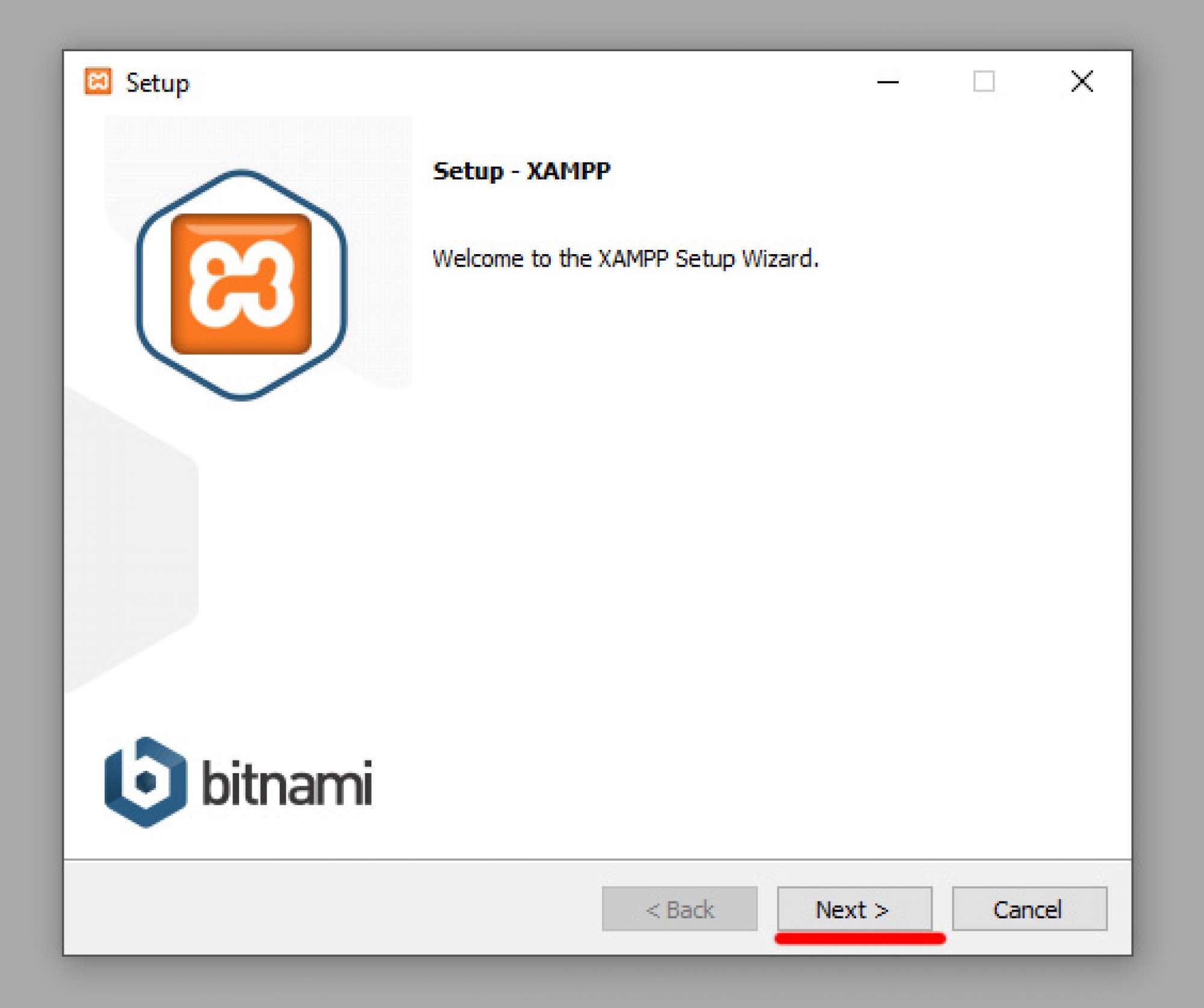Click the bitnami wordmark text
1204x1008 pixels.
[287, 783]
